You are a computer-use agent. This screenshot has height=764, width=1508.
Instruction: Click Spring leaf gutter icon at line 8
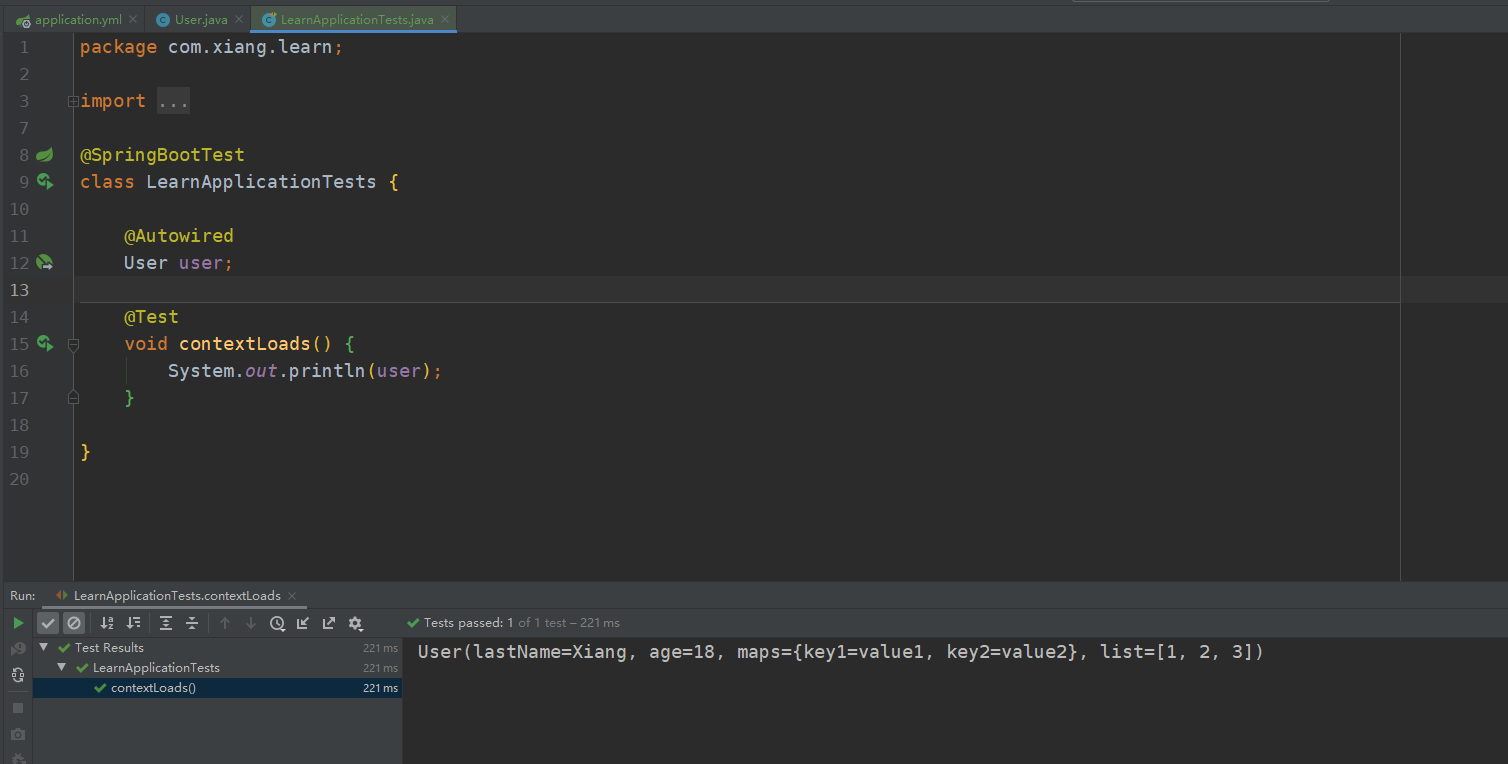[44, 155]
